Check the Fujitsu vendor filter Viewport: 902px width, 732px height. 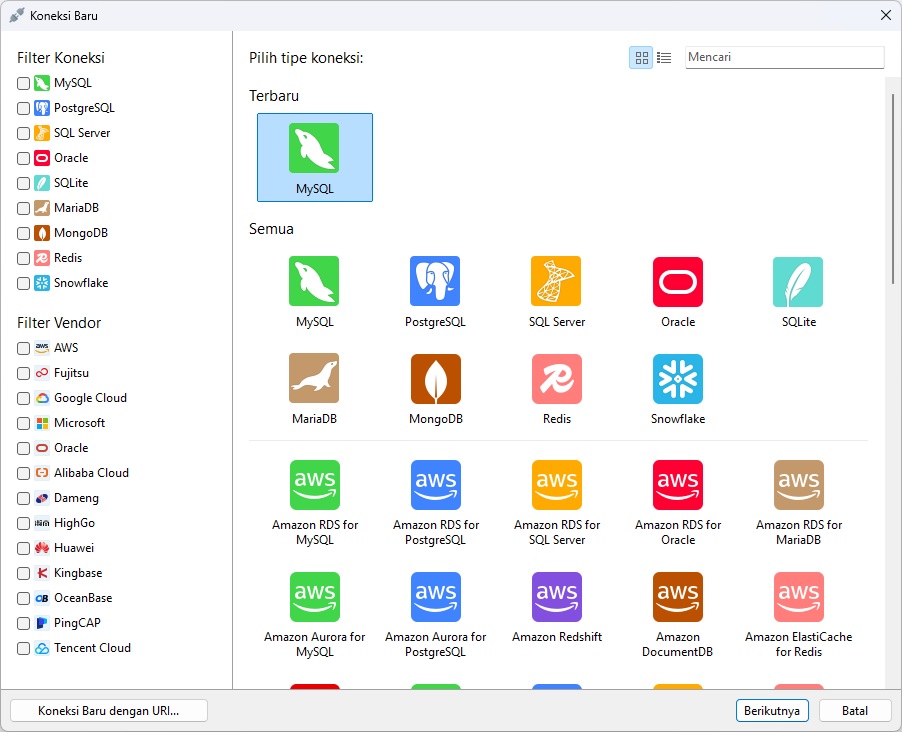[24, 373]
